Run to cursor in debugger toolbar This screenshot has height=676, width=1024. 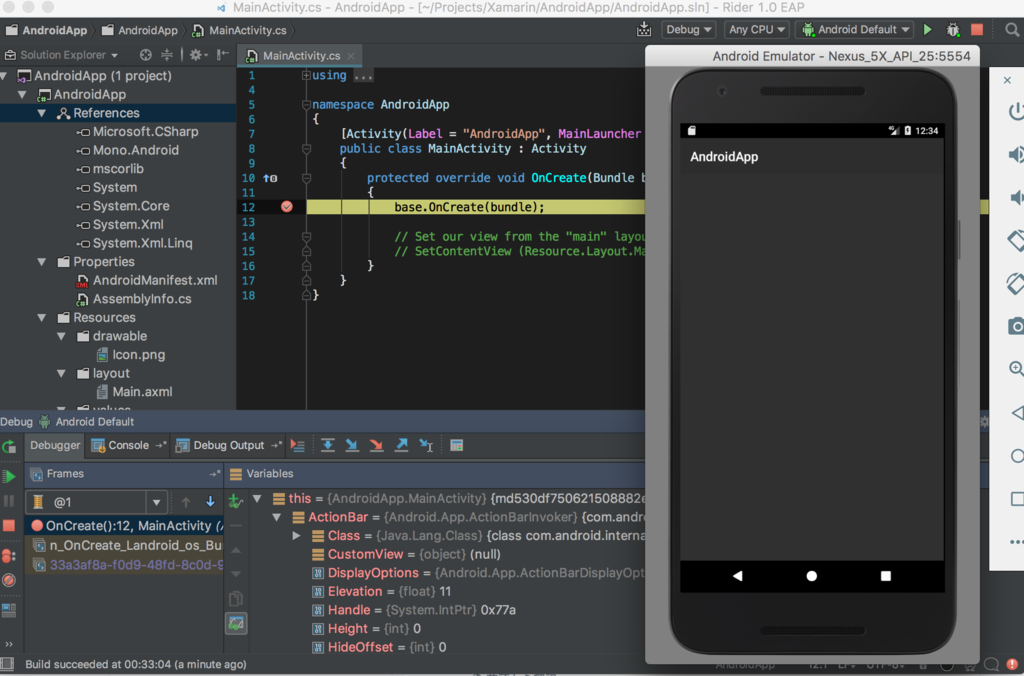click(x=426, y=445)
